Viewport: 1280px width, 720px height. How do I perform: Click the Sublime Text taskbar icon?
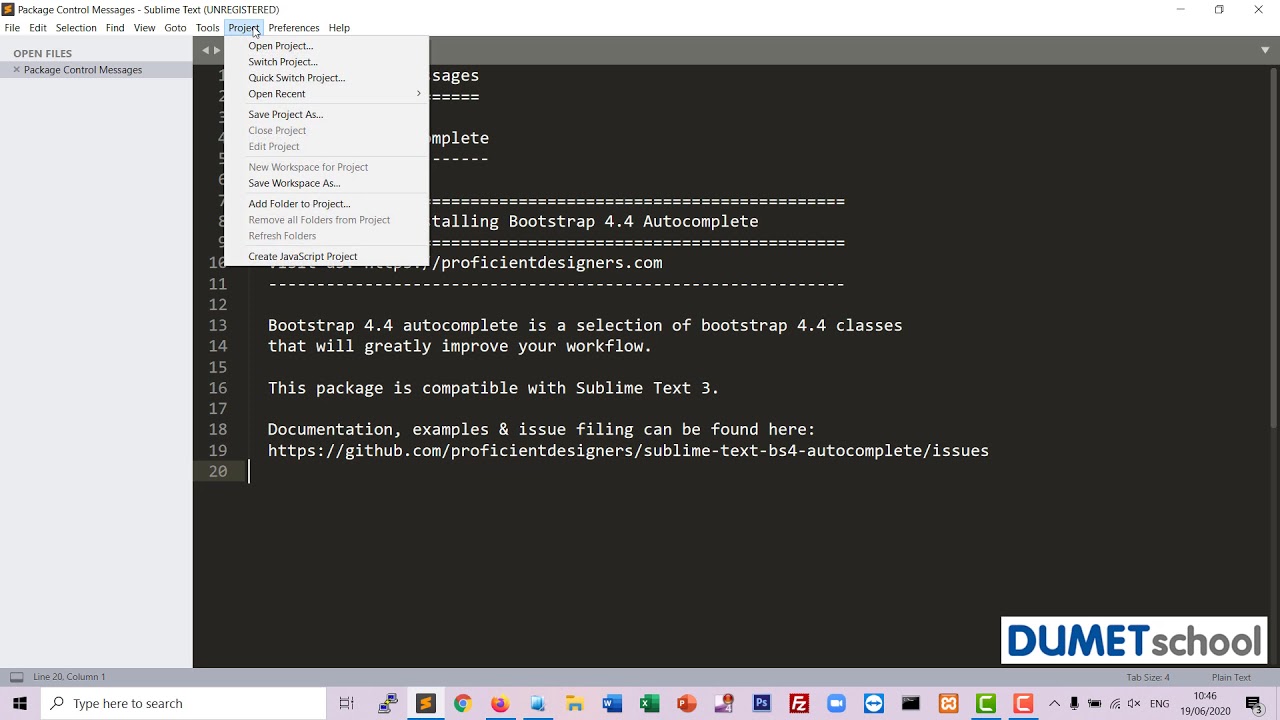tap(425, 703)
